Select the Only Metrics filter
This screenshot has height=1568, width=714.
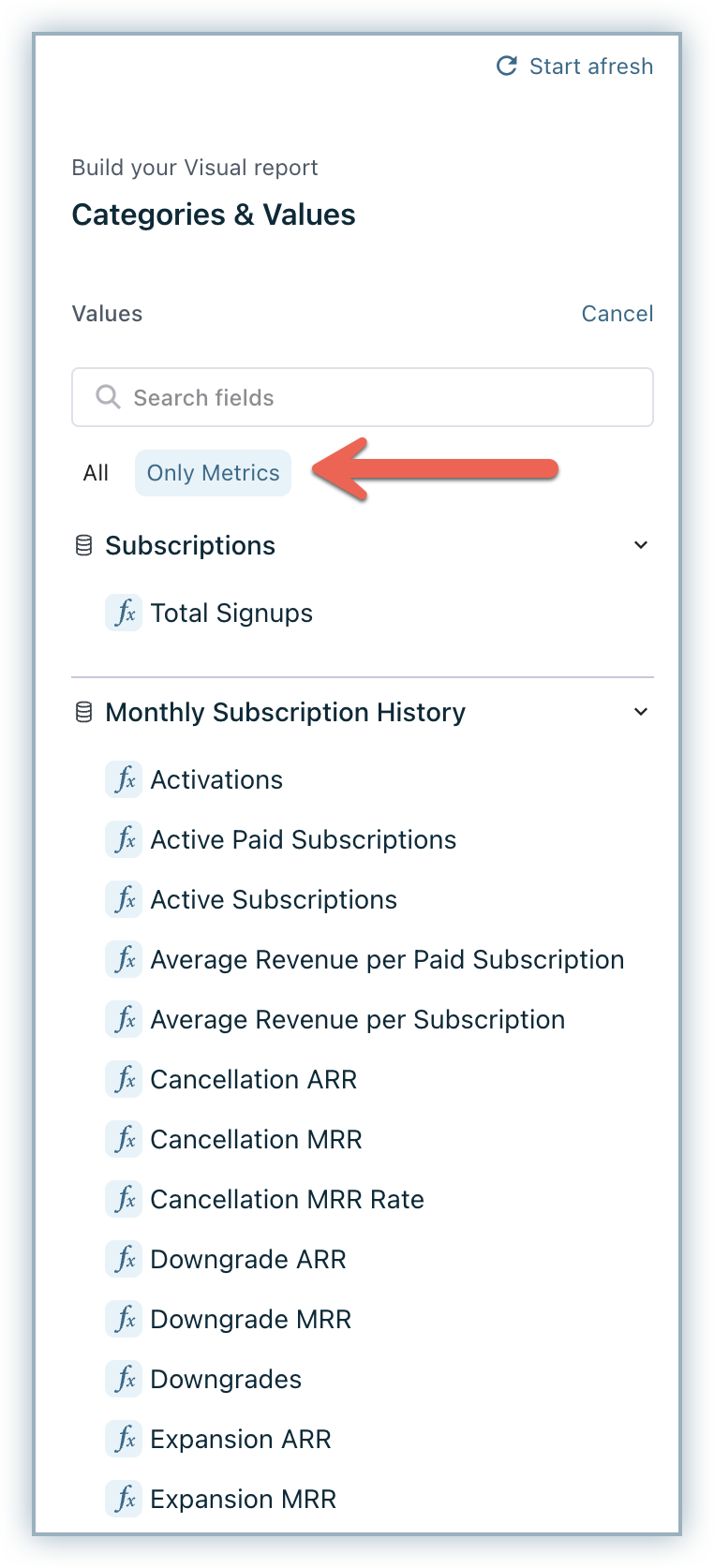[214, 473]
